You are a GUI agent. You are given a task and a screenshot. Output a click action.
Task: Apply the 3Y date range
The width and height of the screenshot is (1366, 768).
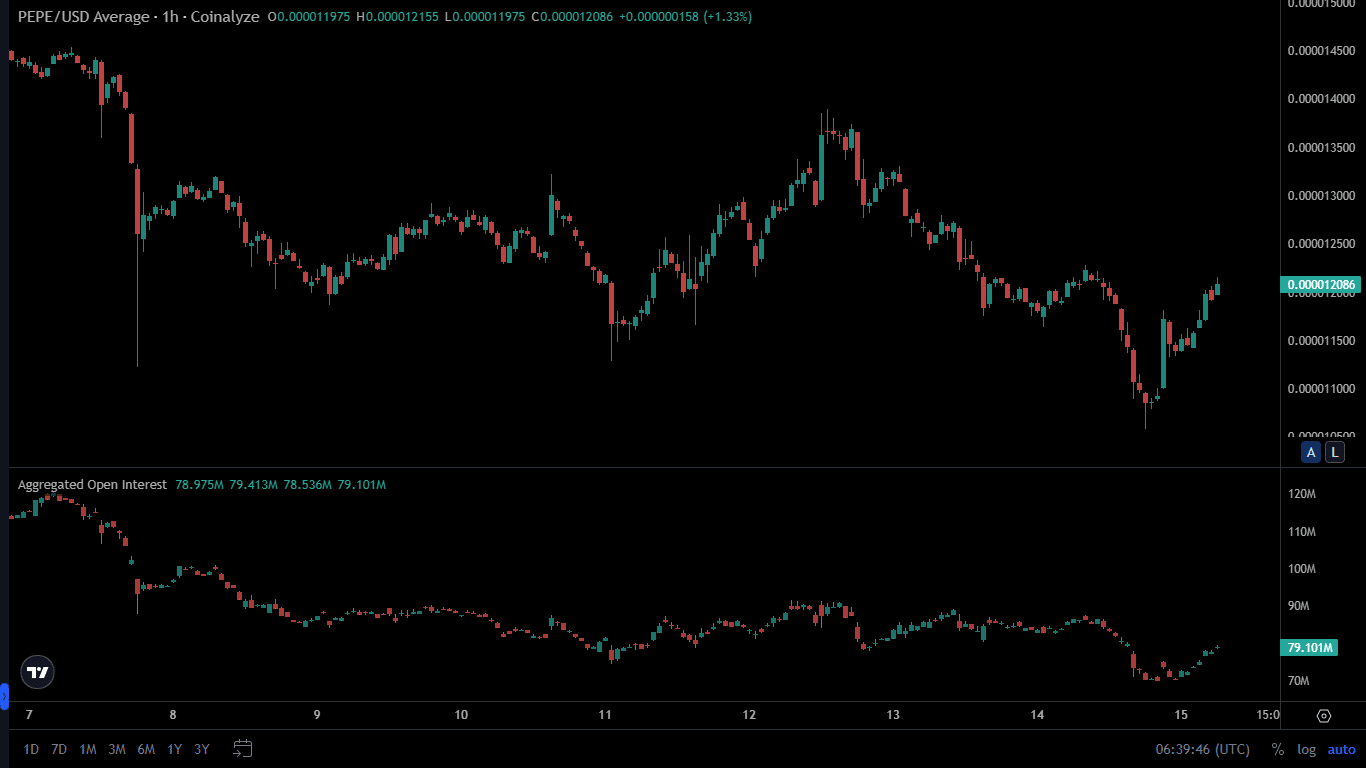(199, 748)
